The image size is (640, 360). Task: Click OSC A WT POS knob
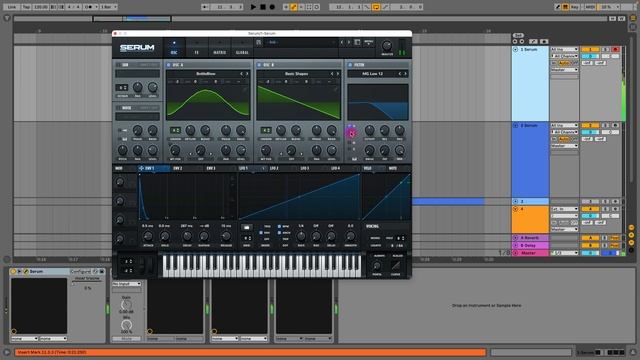click(x=175, y=150)
